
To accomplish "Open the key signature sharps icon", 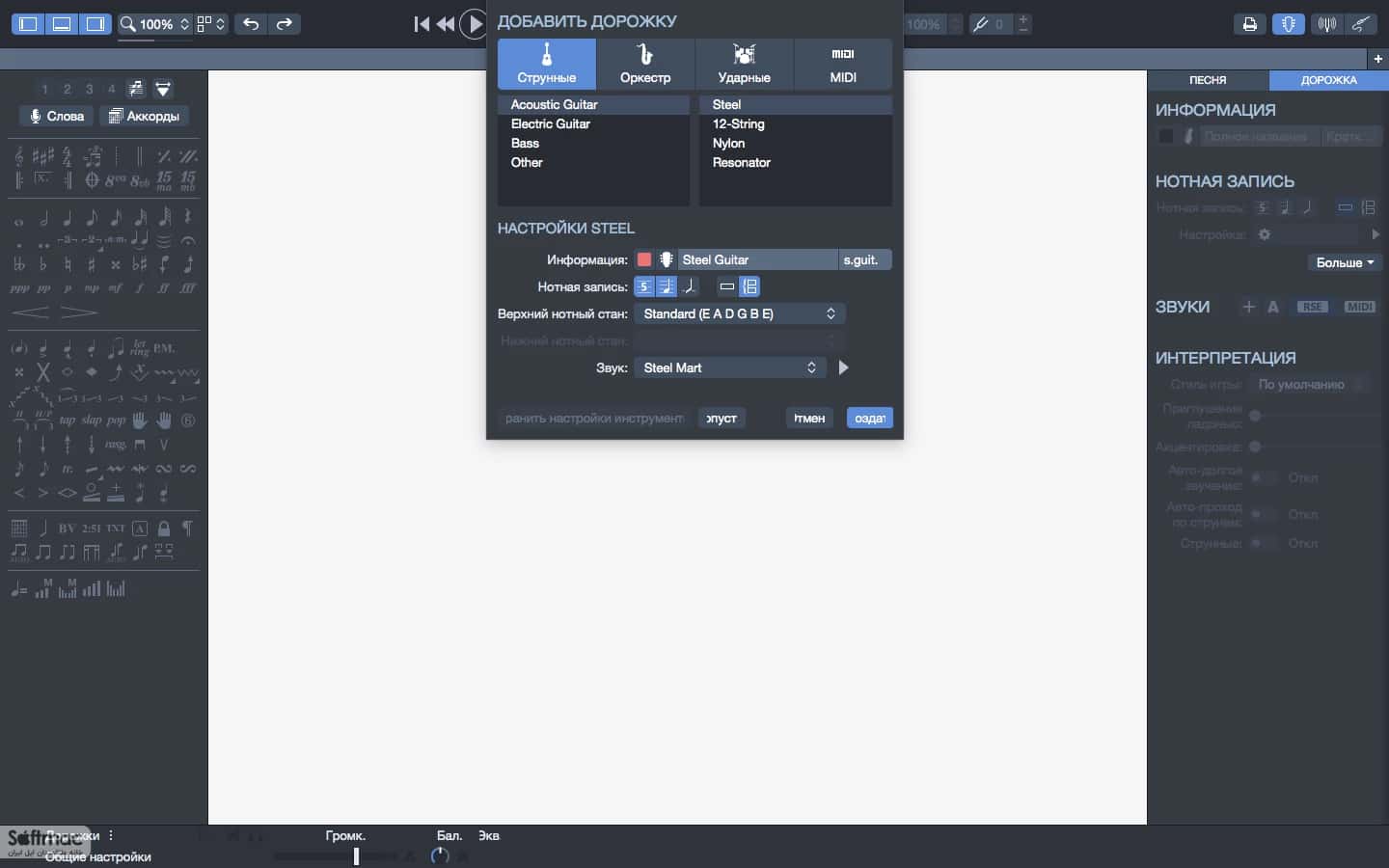I will pyautogui.click(x=43, y=156).
